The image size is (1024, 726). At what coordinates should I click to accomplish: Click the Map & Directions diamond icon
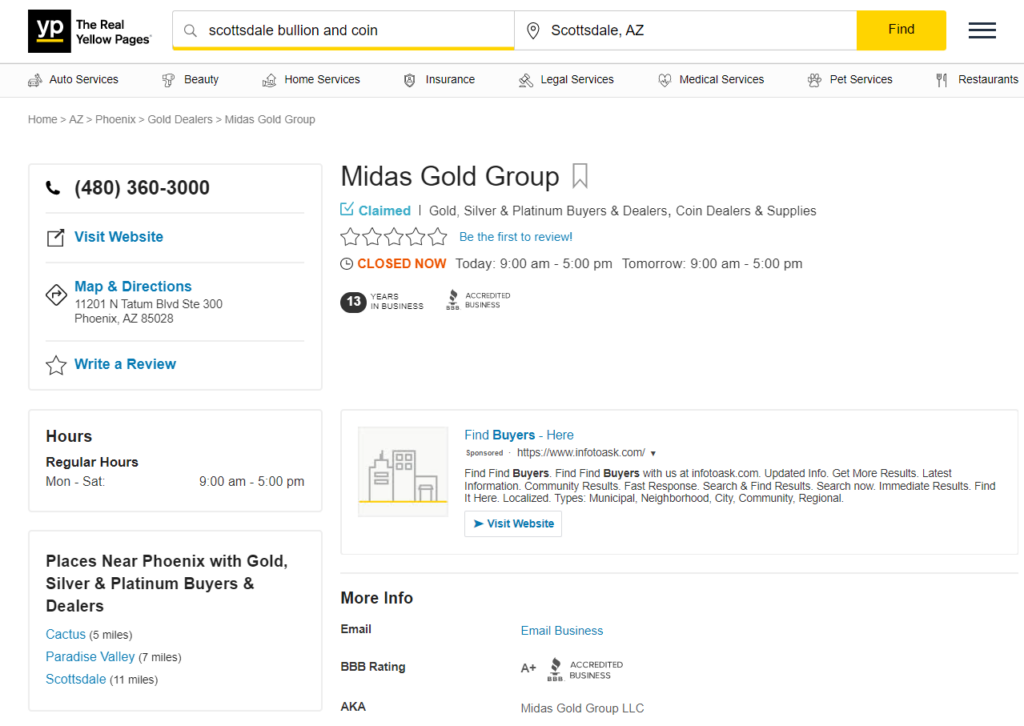pyautogui.click(x=56, y=294)
